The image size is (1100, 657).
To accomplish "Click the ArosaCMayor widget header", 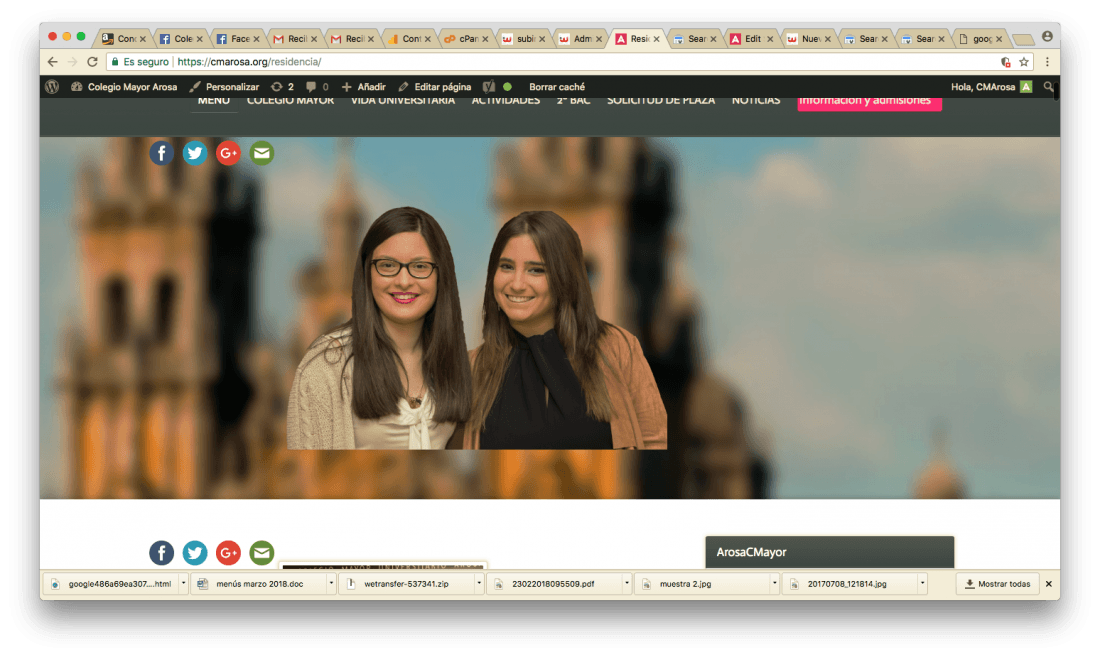I will click(830, 553).
